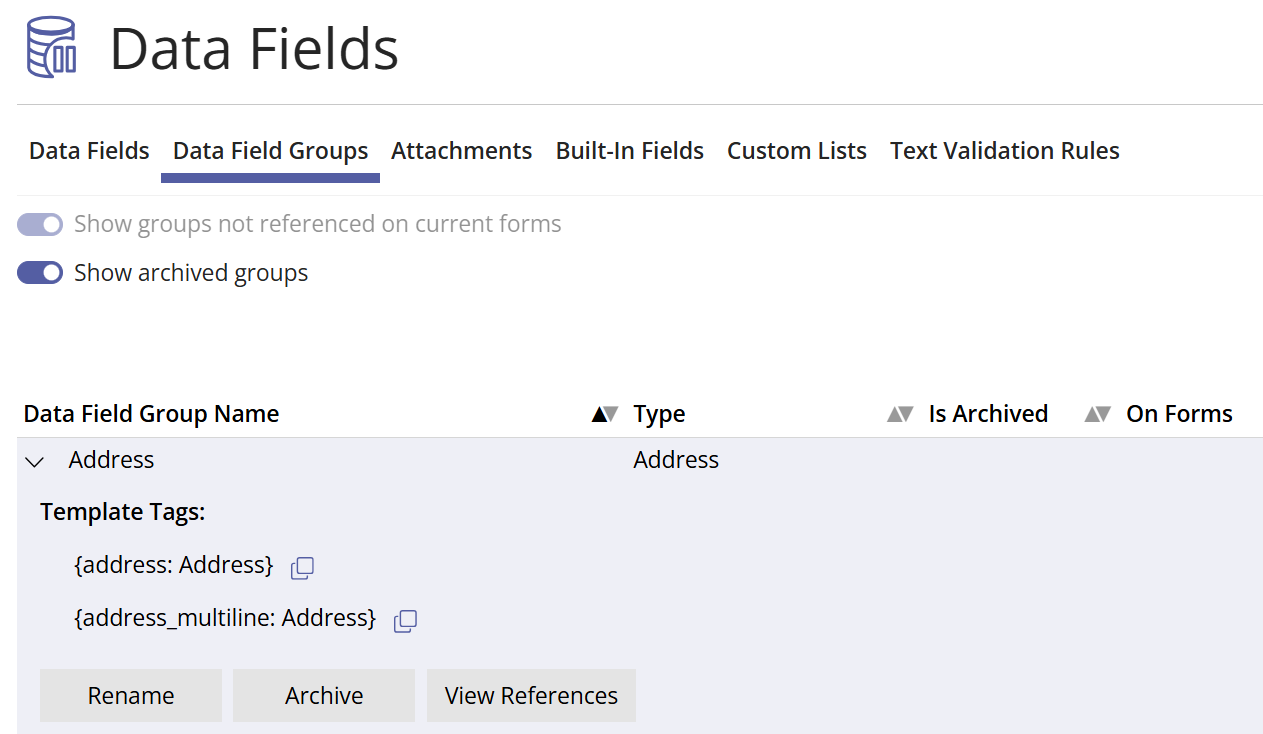Click the Data Fields page title
The height and width of the screenshot is (734, 1263).
[x=254, y=48]
